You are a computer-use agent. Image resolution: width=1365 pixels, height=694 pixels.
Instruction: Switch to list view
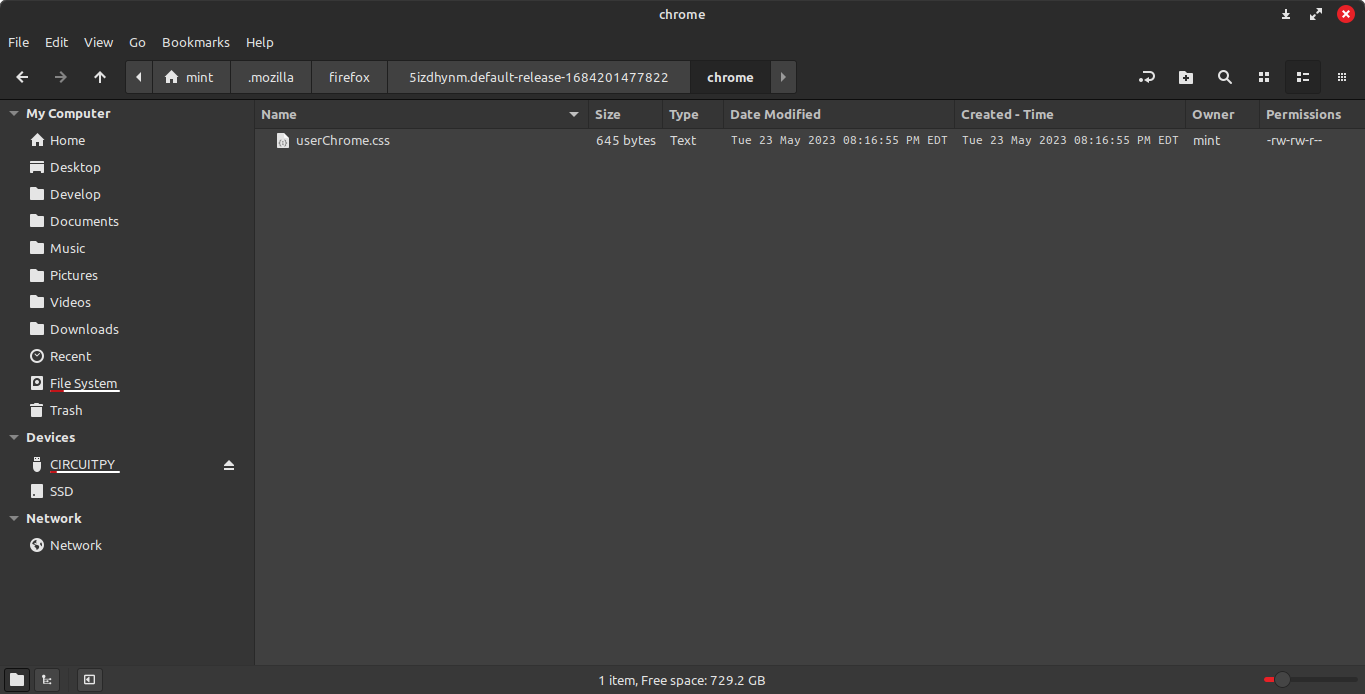(x=1303, y=77)
